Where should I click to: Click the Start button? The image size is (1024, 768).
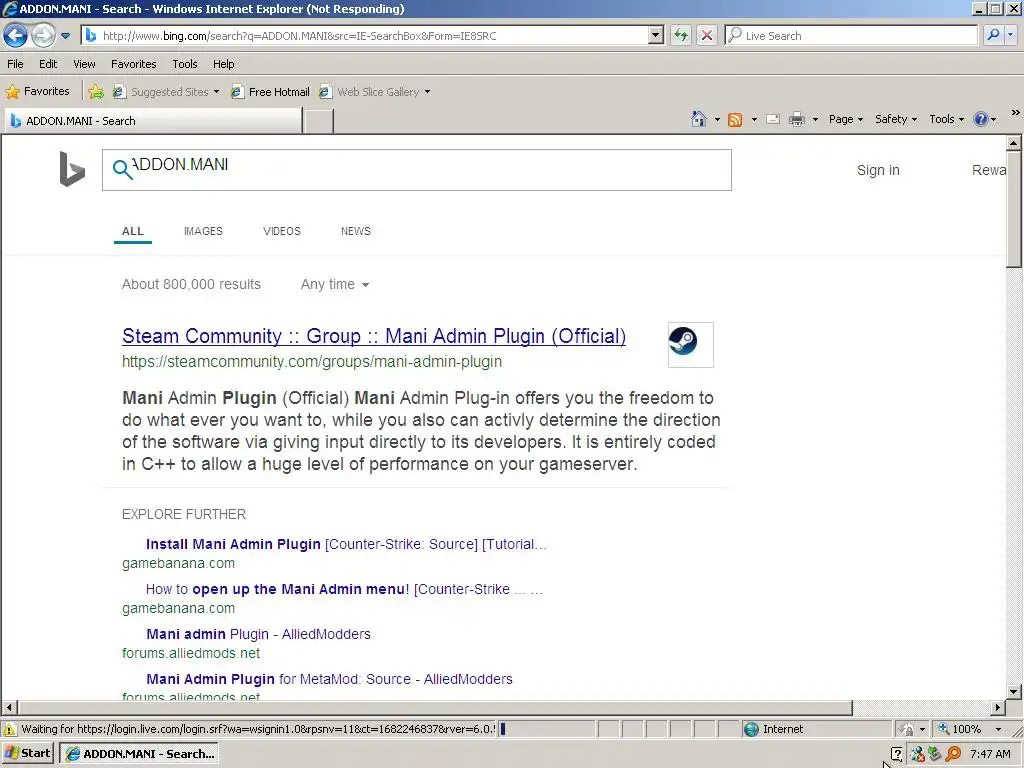point(27,753)
